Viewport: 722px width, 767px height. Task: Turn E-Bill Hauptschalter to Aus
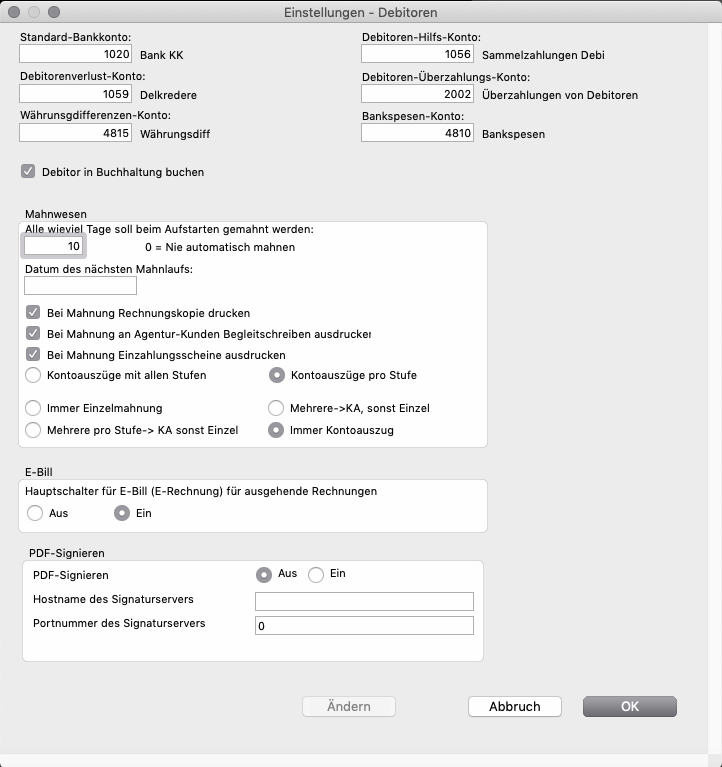[x=36, y=513]
